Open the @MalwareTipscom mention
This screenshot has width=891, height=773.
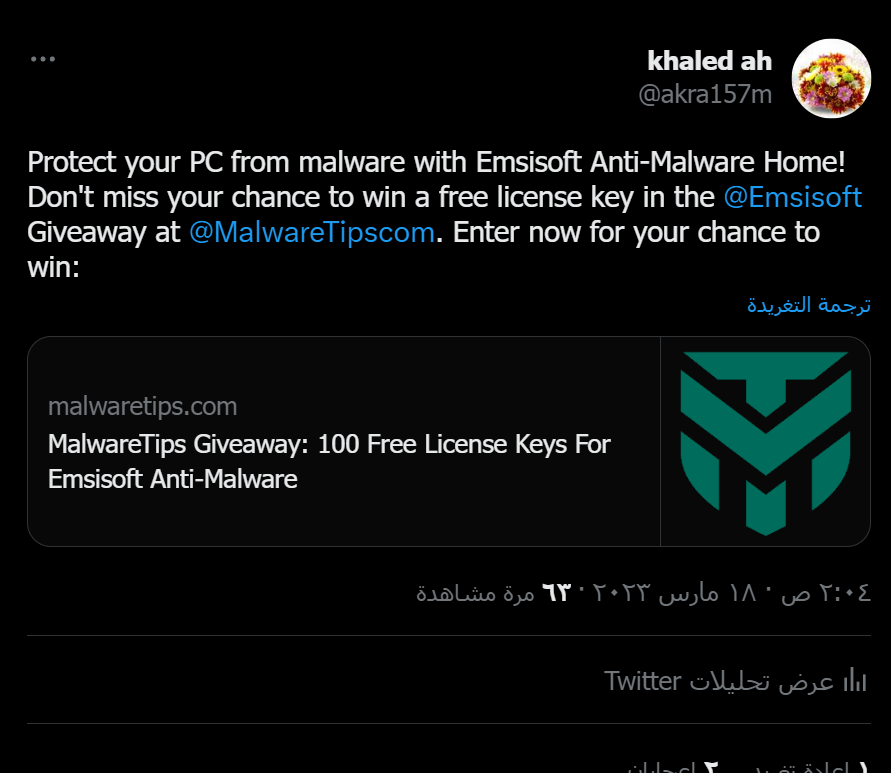[311, 232]
